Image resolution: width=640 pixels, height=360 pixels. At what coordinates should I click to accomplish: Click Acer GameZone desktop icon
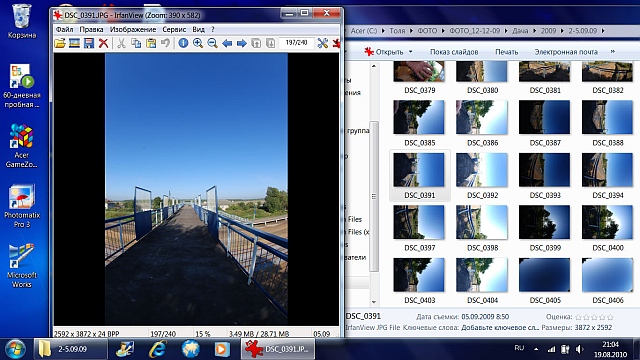tap(22, 146)
